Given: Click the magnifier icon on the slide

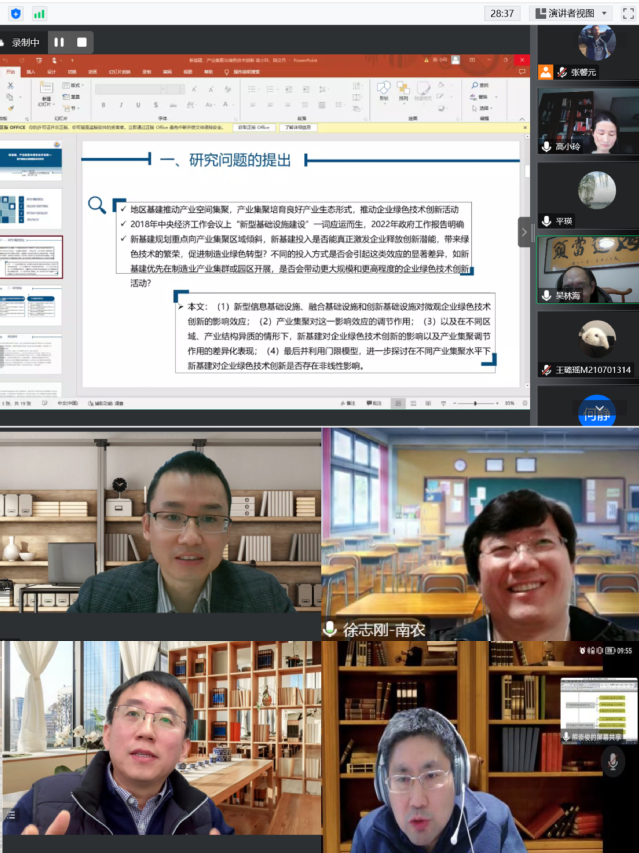Looking at the screenshot, I should [x=97, y=205].
